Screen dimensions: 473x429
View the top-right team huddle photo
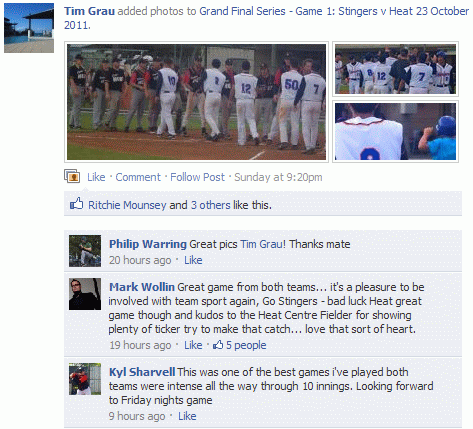tap(395, 69)
